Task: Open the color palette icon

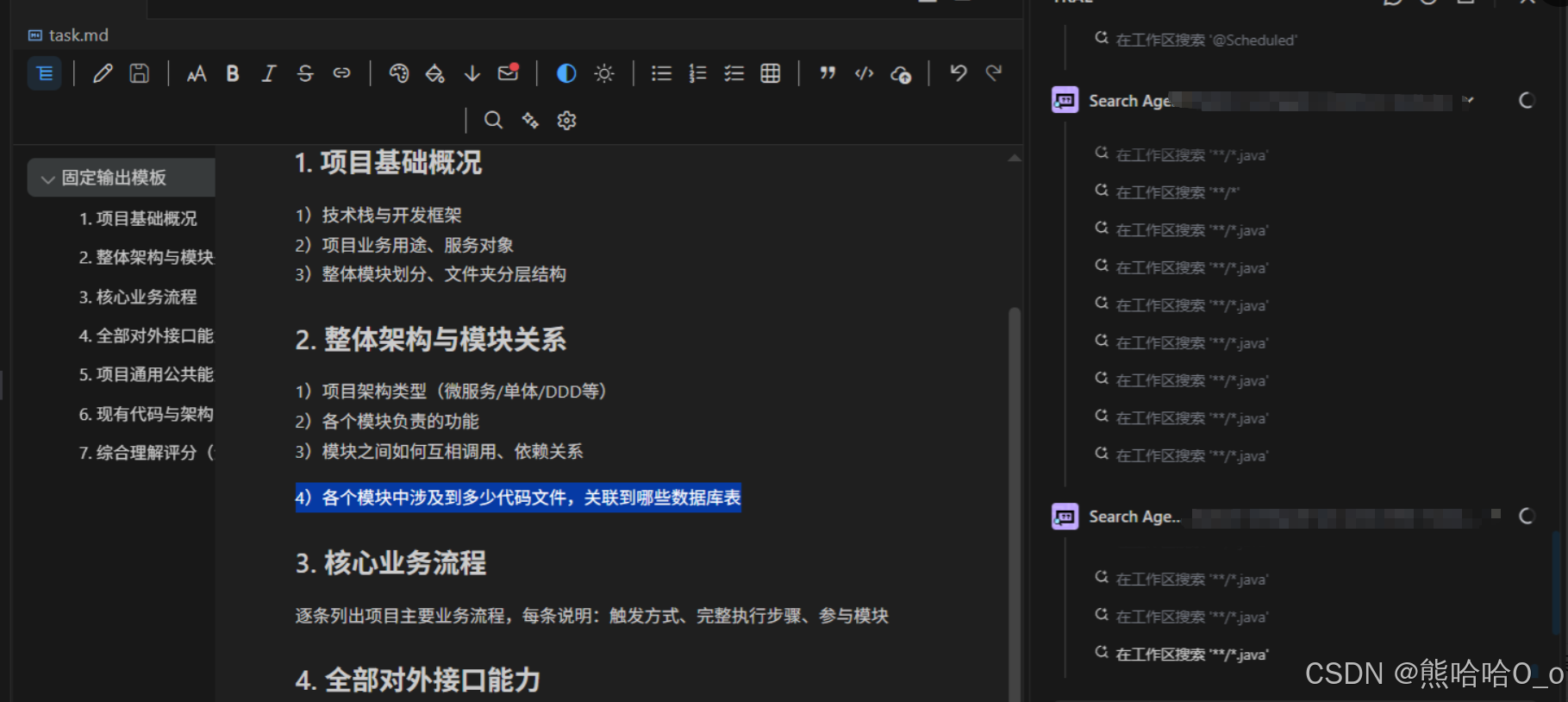Action: 398,74
